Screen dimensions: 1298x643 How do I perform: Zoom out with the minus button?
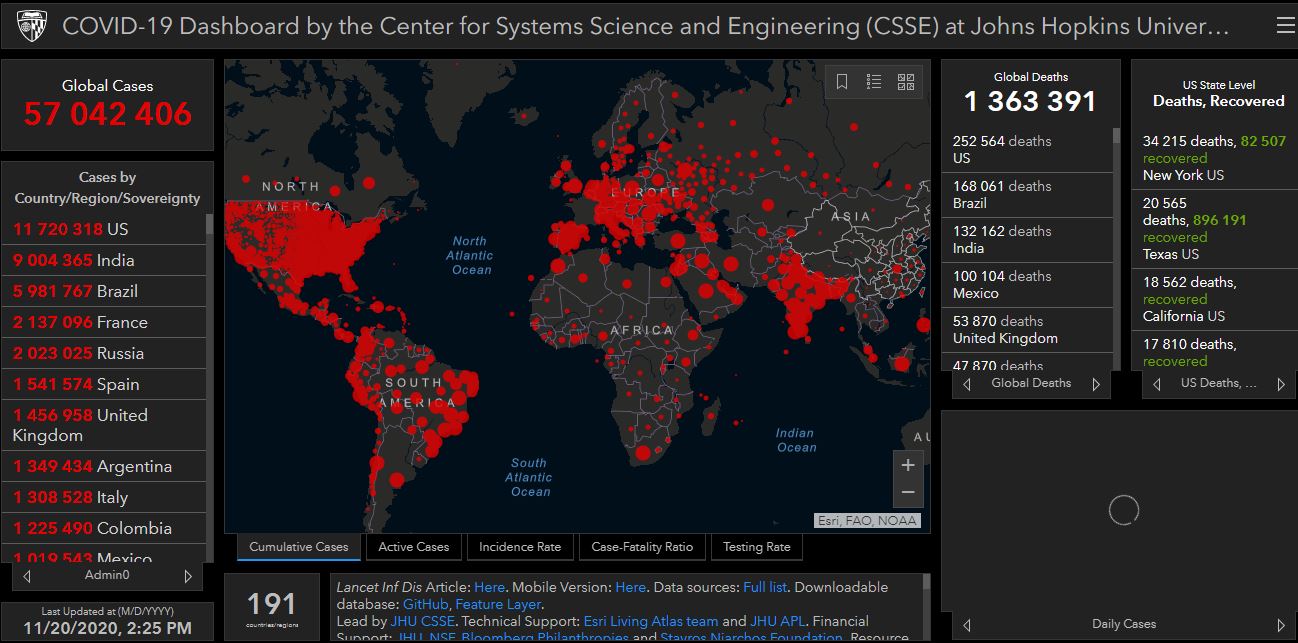pos(907,492)
